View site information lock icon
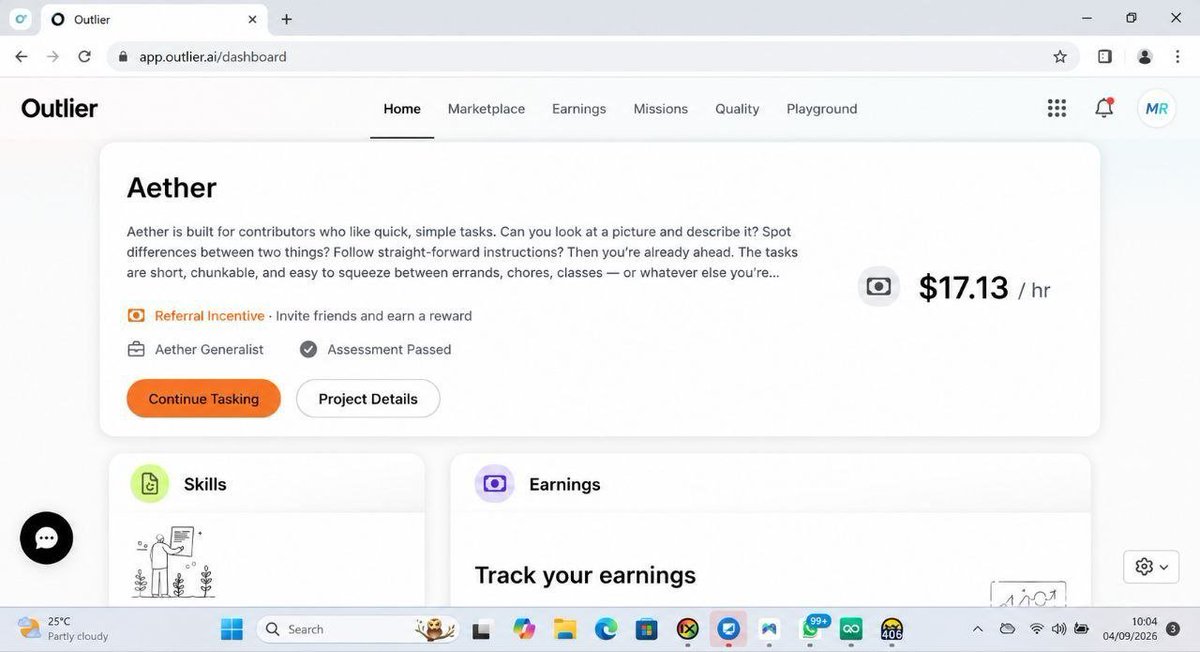Viewport: 1200px width, 652px height. pos(124,57)
